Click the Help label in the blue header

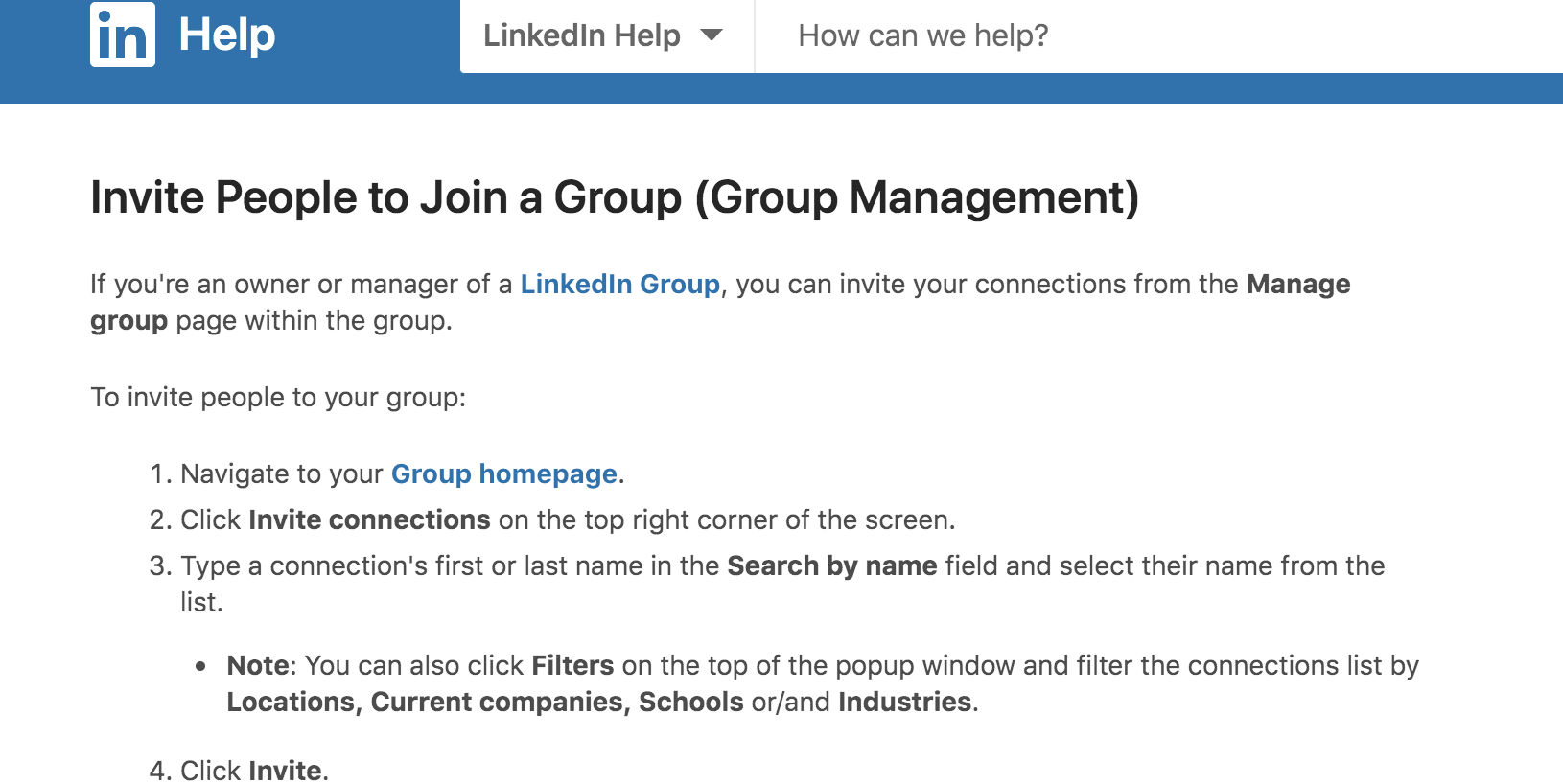pos(225,35)
